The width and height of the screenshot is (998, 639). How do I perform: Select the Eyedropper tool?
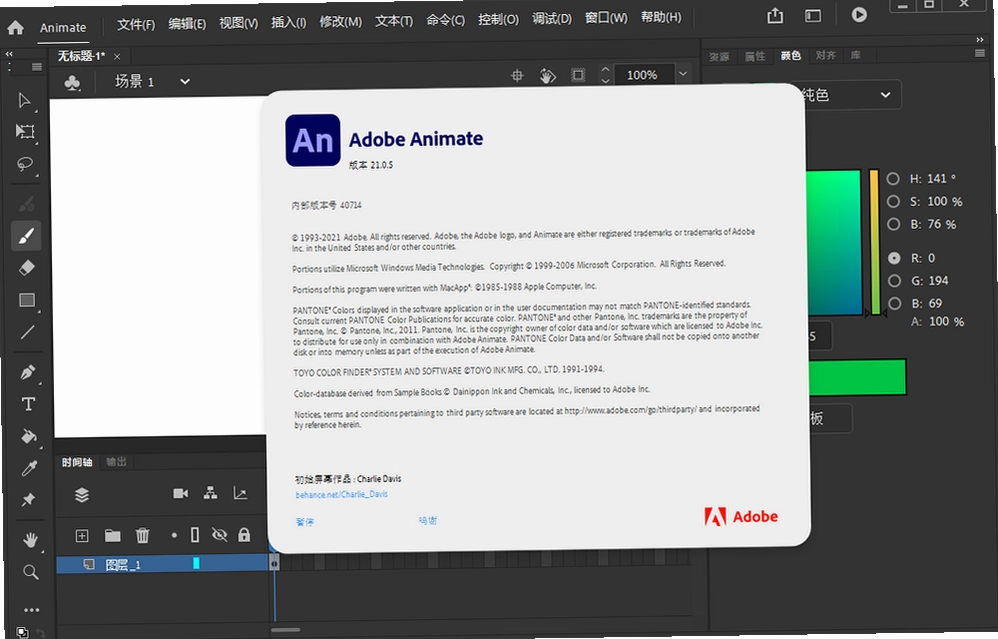pos(29,468)
